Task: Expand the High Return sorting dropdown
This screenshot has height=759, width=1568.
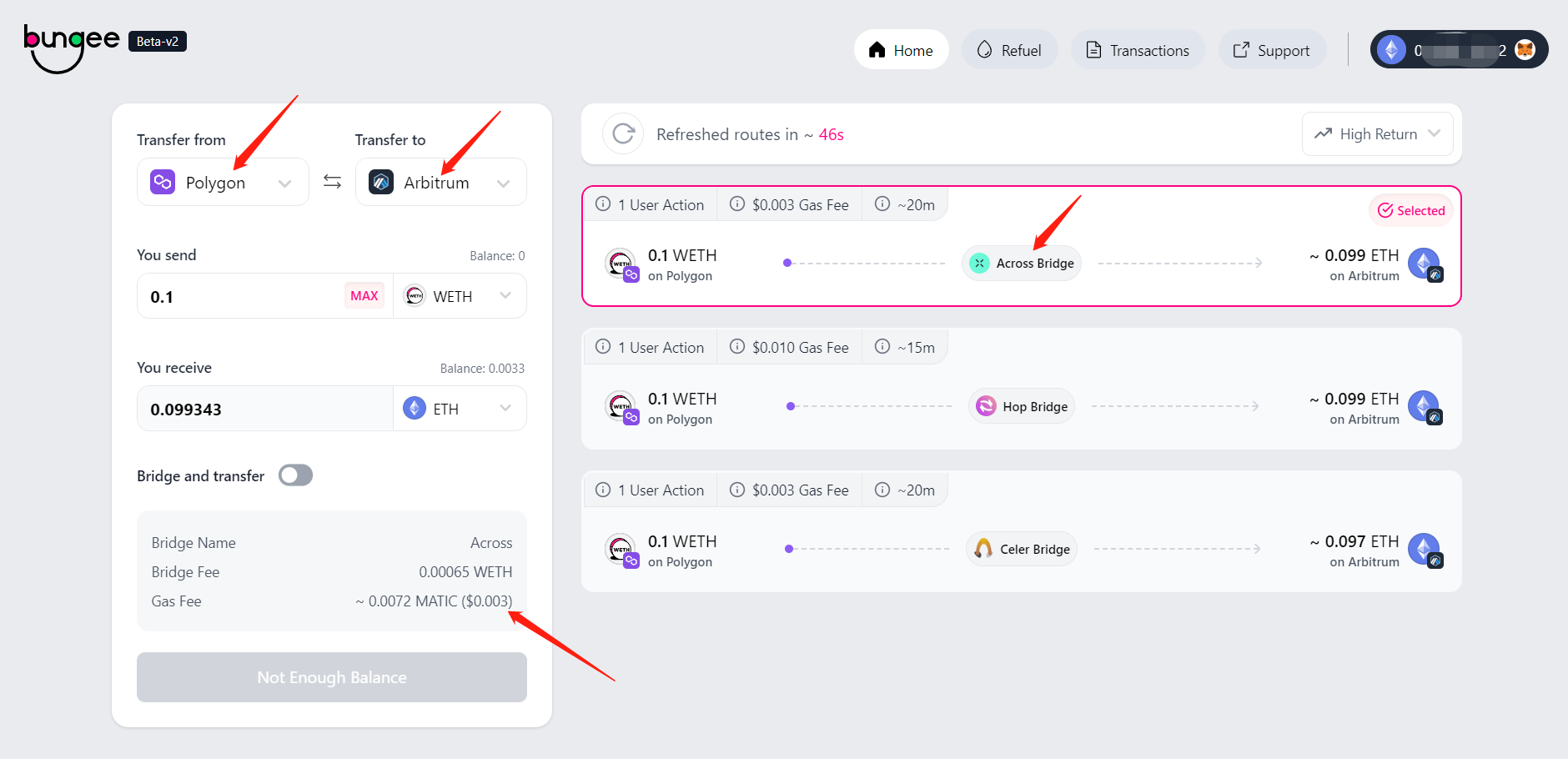Action: click(x=1378, y=134)
